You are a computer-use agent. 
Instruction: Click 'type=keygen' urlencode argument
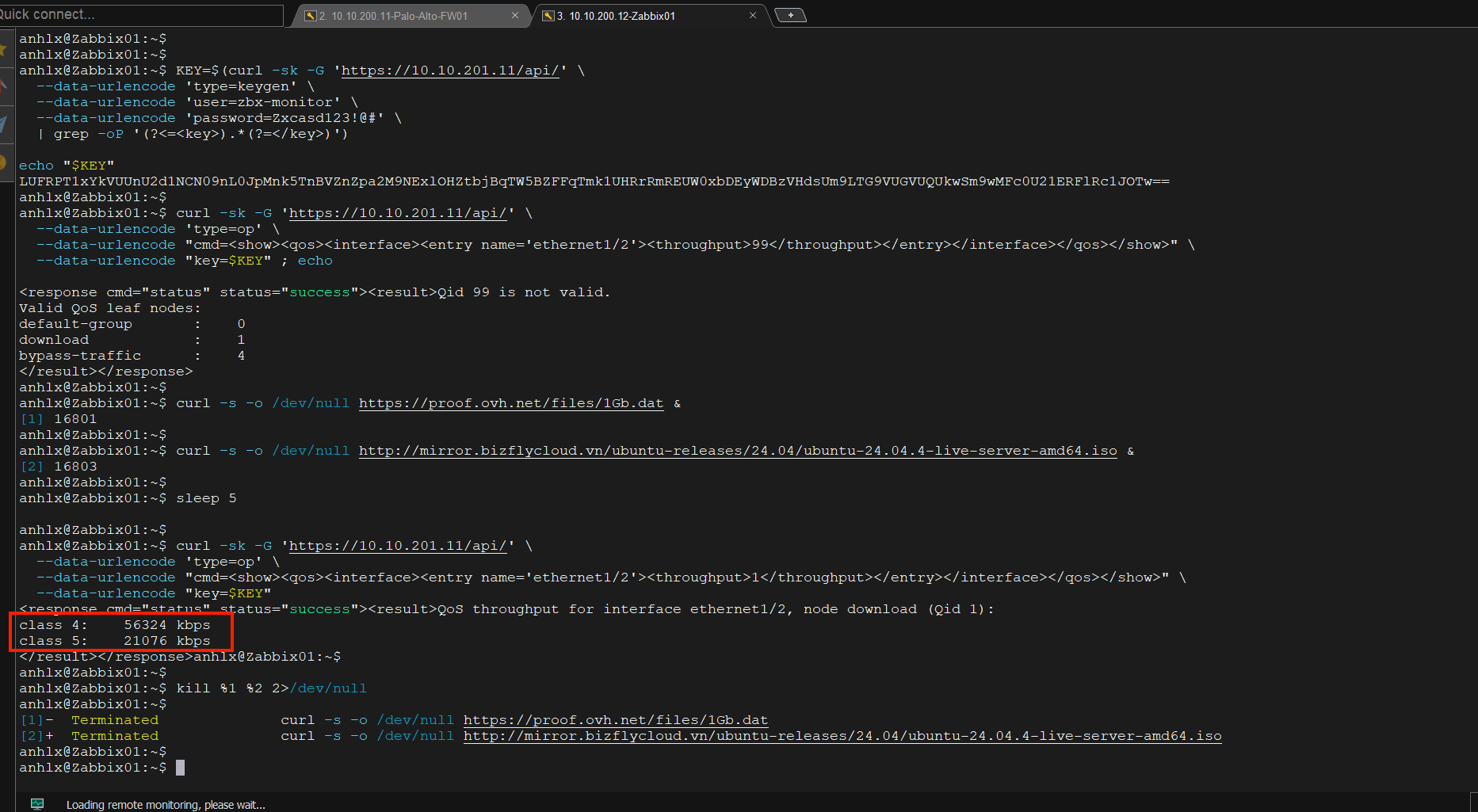tap(241, 86)
